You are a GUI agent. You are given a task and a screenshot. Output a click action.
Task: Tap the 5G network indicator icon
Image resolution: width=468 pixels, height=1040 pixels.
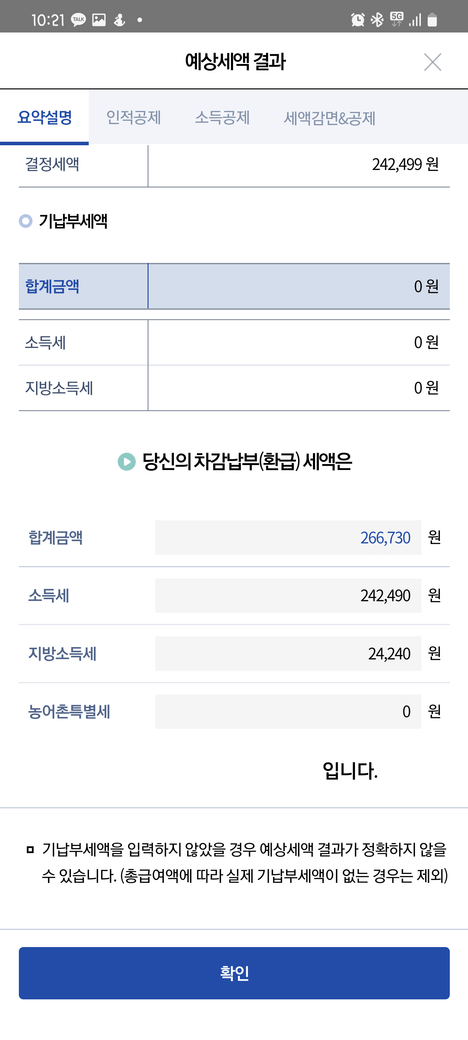click(x=397, y=19)
